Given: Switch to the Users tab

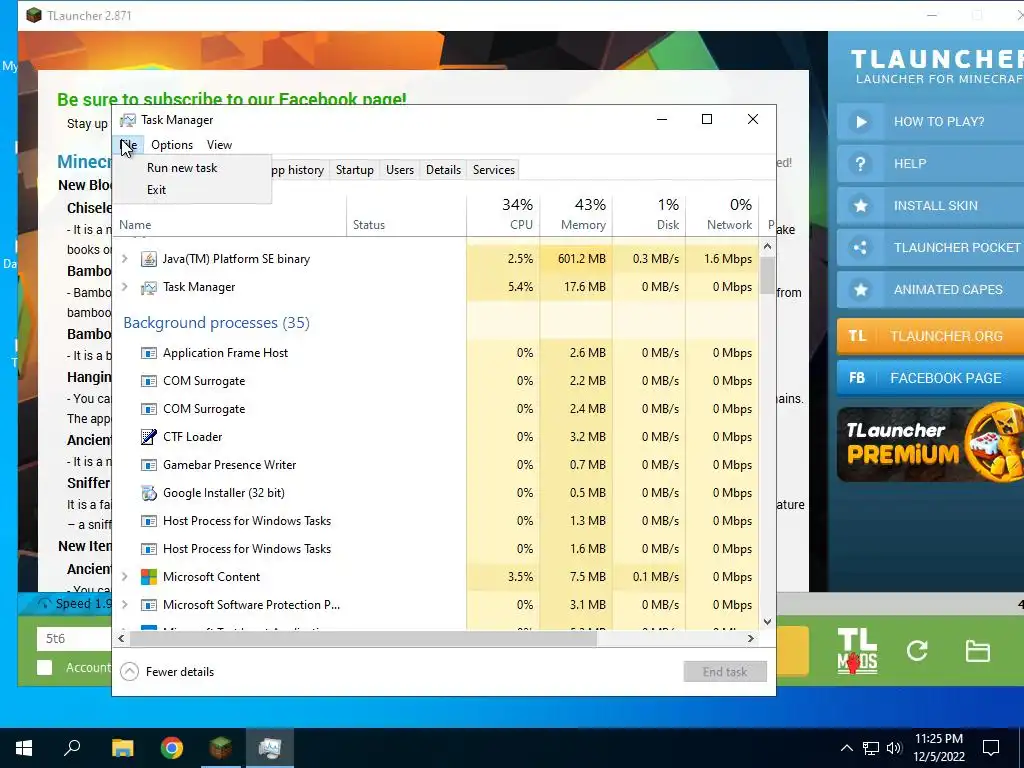Looking at the screenshot, I should coord(400,170).
